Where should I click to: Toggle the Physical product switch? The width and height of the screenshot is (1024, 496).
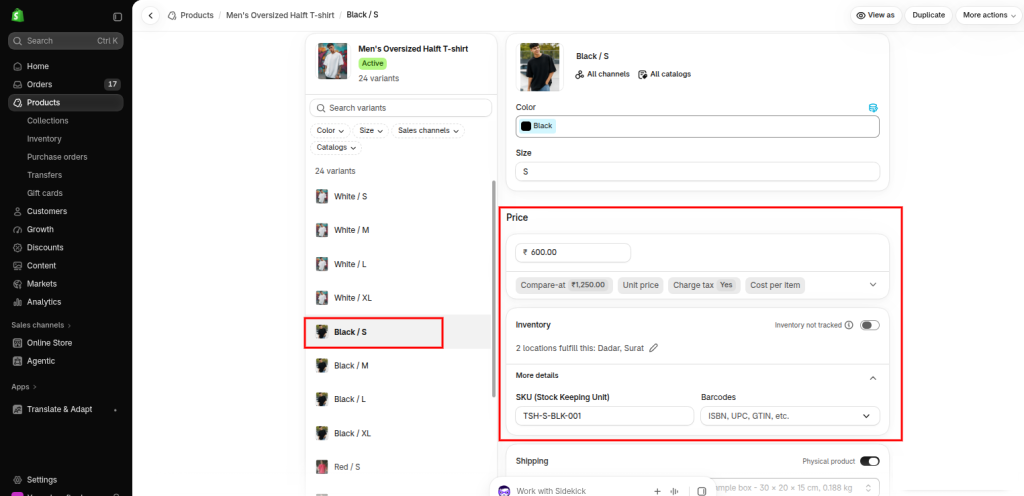(x=870, y=461)
